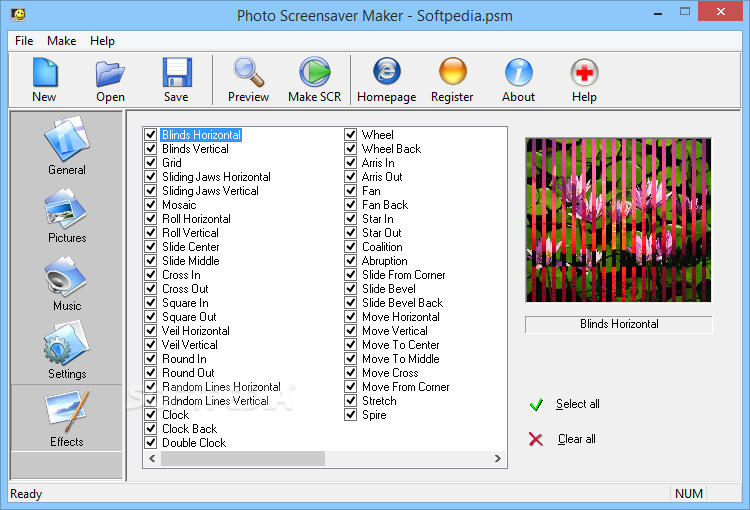Select the Abruption effect name
This screenshot has height=510, width=750.
click(385, 260)
